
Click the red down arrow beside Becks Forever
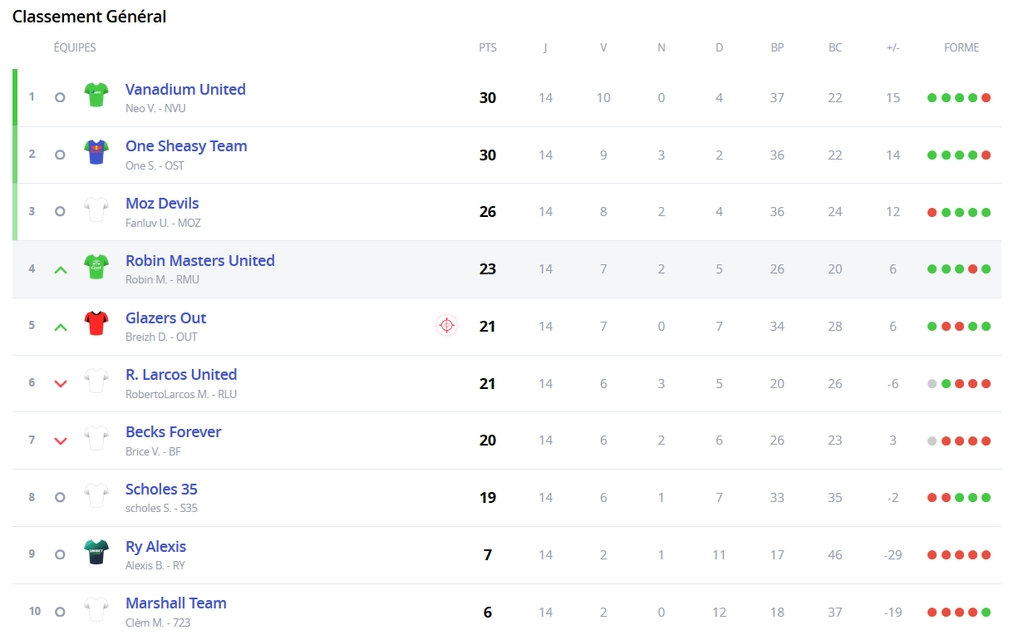(x=60, y=441)
